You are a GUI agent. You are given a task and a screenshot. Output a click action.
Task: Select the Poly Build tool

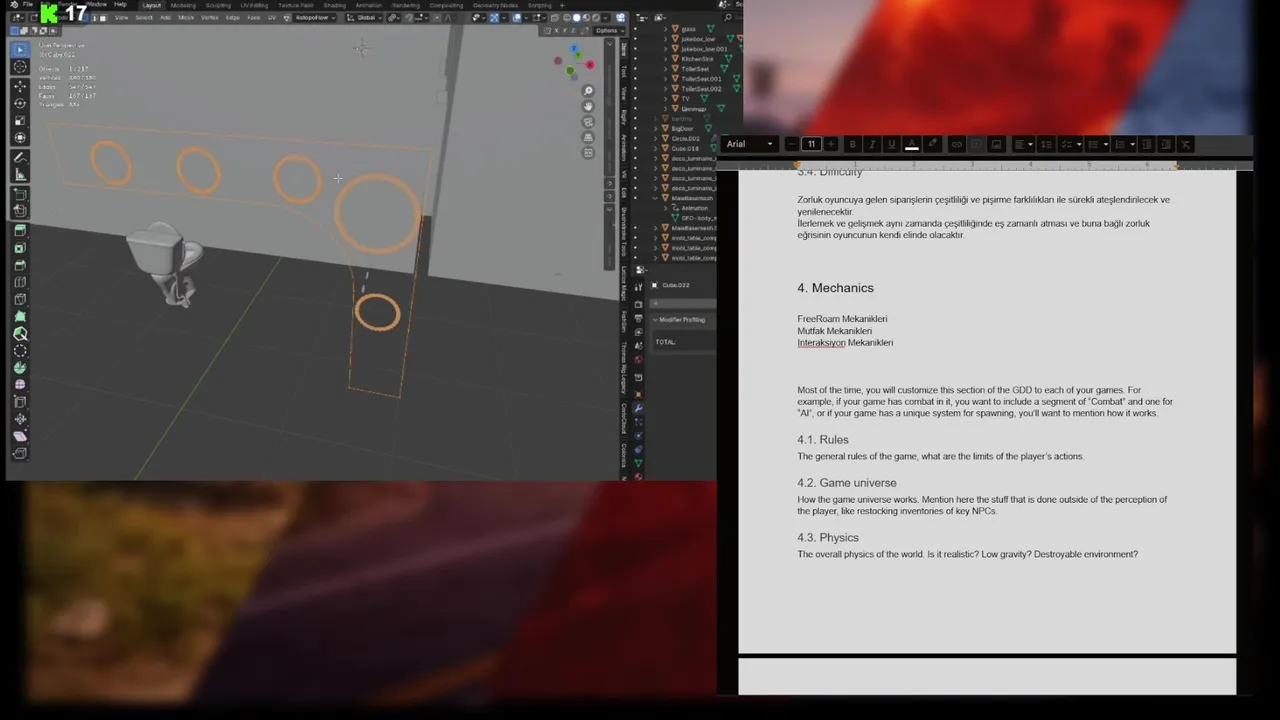[19, 316]
